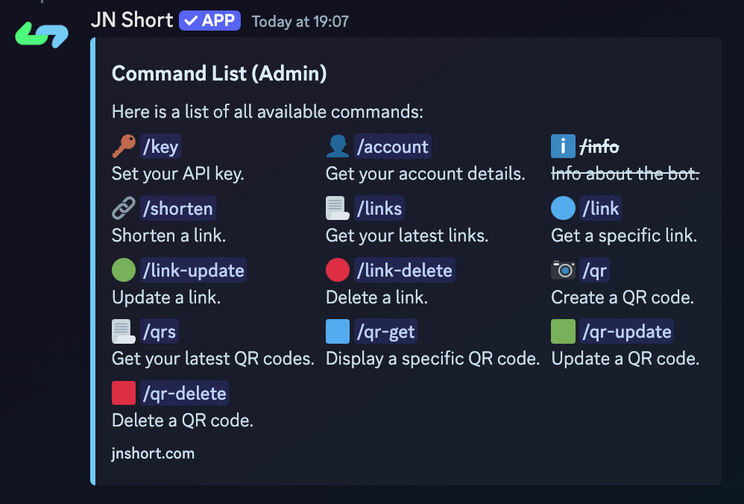
Task: Click the red square beside /qr-delete
Action: (x=124, y=393)
